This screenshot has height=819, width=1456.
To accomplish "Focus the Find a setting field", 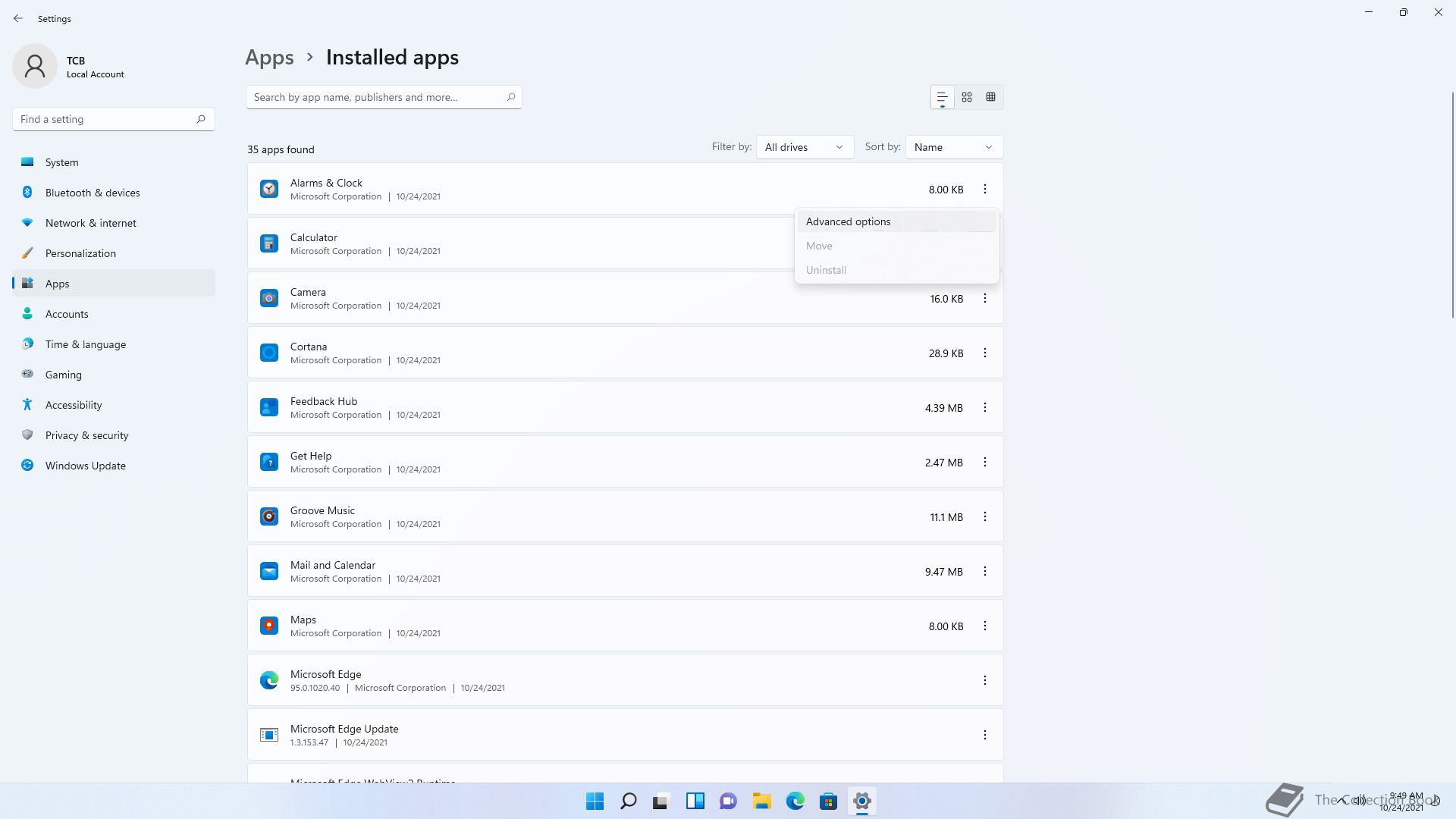I will pyautogui.click(x=114, y=119).
